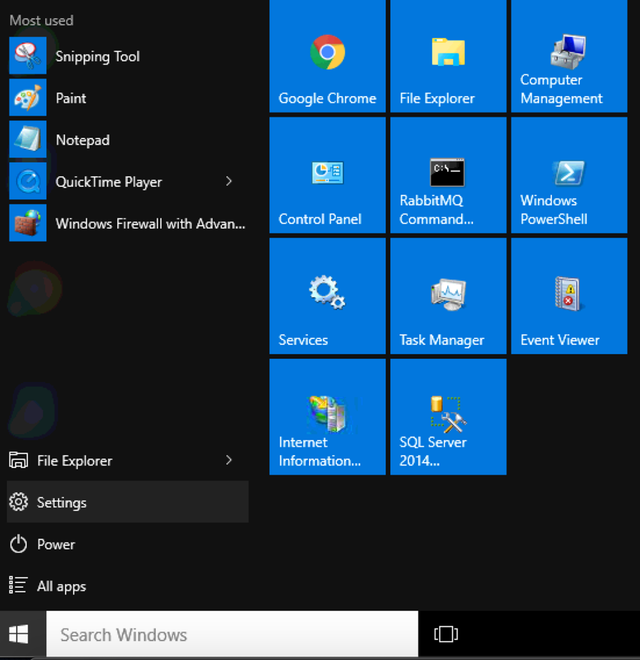Open the Power options
The height and width of the screenshot is (660, 640).
coord(128,544)
